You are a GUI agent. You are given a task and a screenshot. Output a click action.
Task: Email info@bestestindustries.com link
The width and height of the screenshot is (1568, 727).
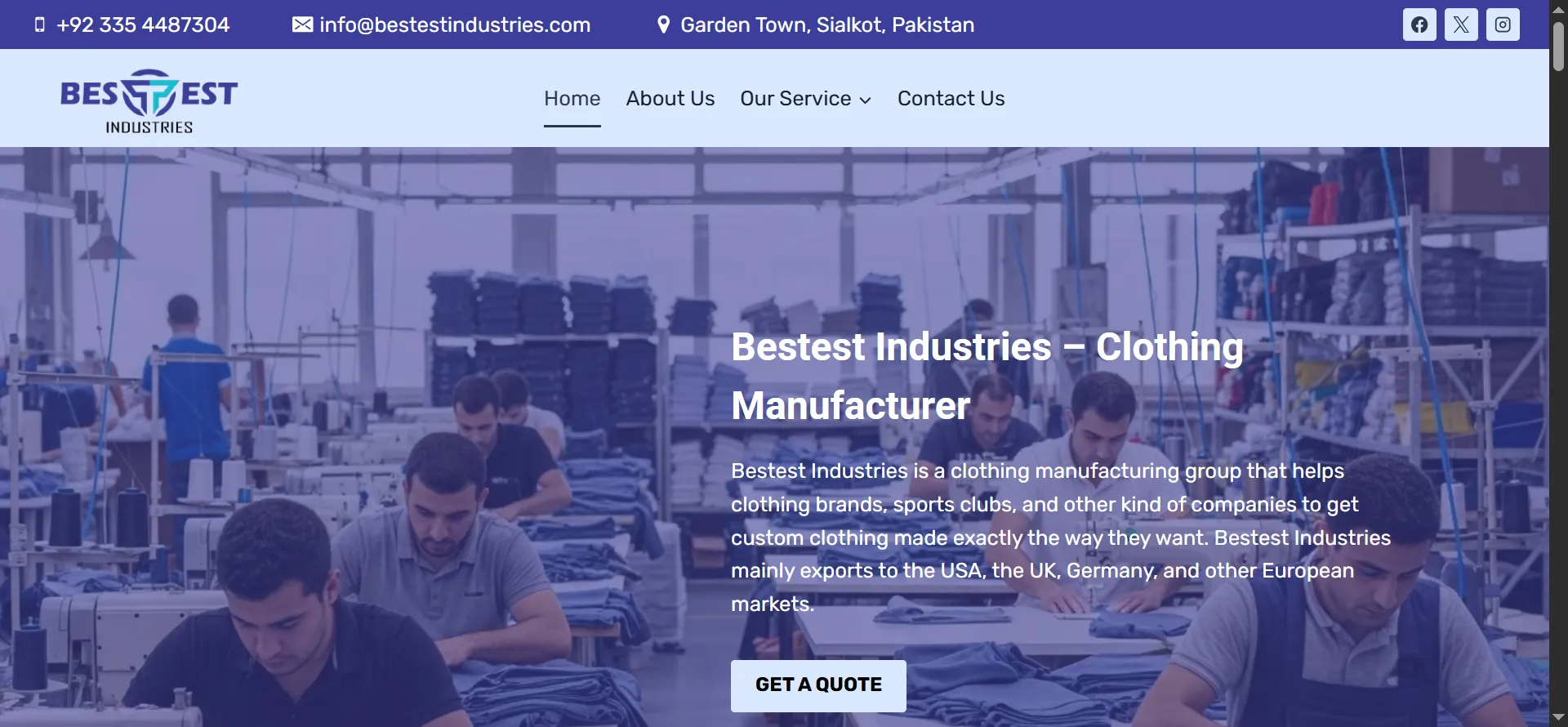click(x=455, y=25)
